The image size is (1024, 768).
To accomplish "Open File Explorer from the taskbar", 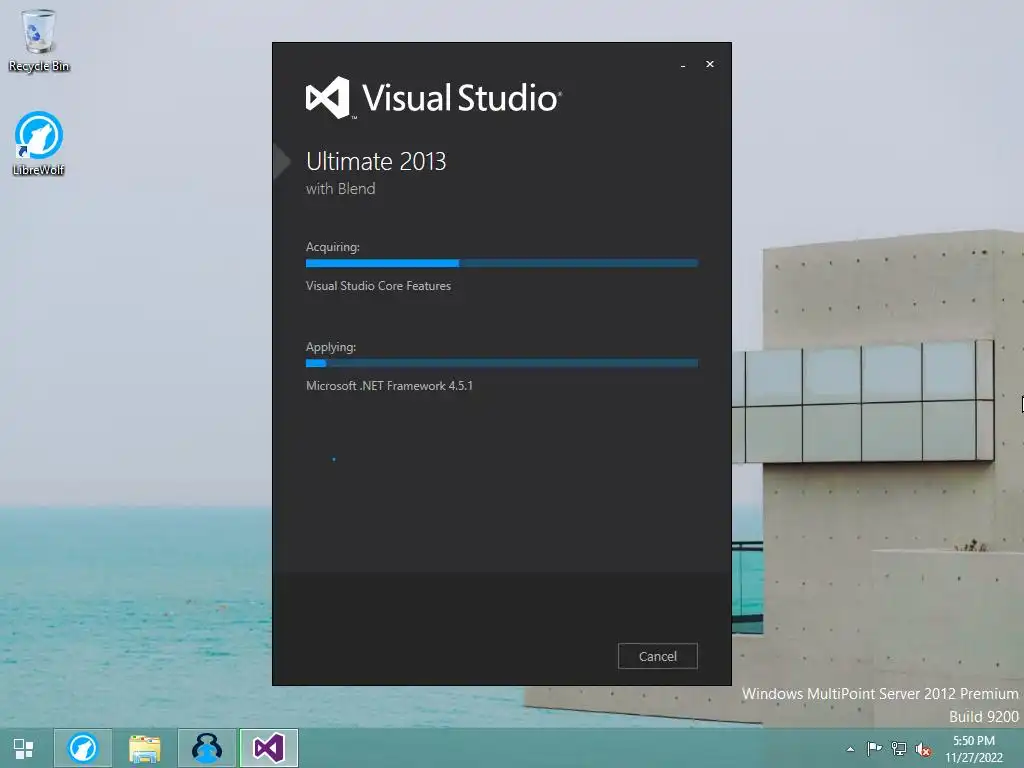I will pyautogui.click(x=145, y=748).
